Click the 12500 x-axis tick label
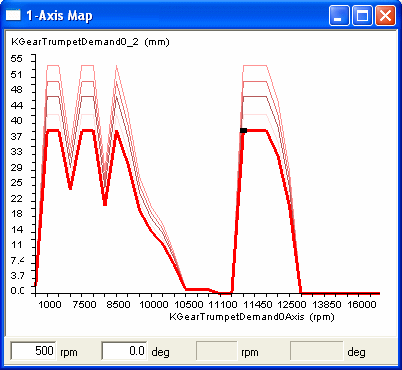This screenshot has height=370, width=402. [293, 304]
